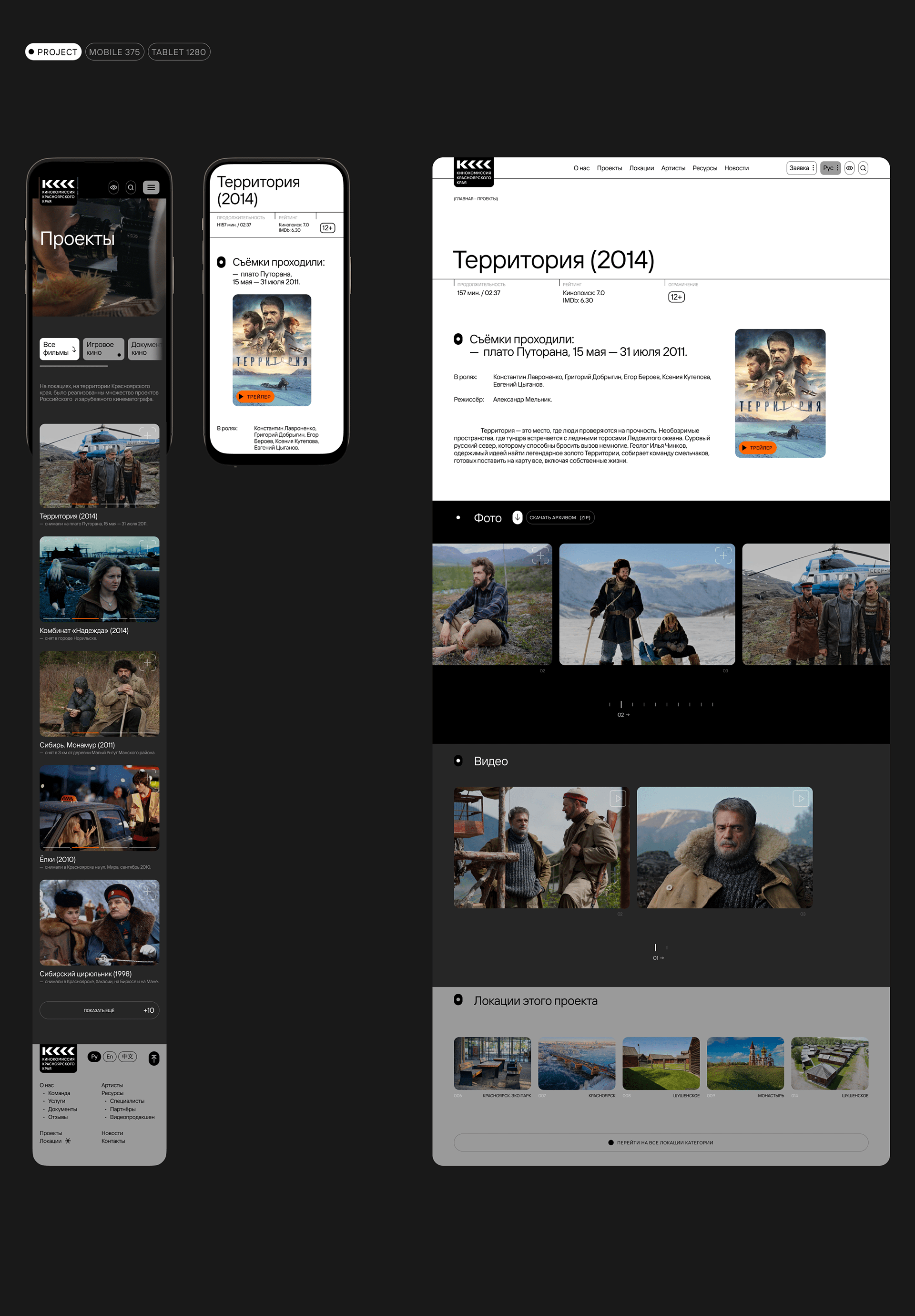Expand the Рус language dropdown

(830, 168)
